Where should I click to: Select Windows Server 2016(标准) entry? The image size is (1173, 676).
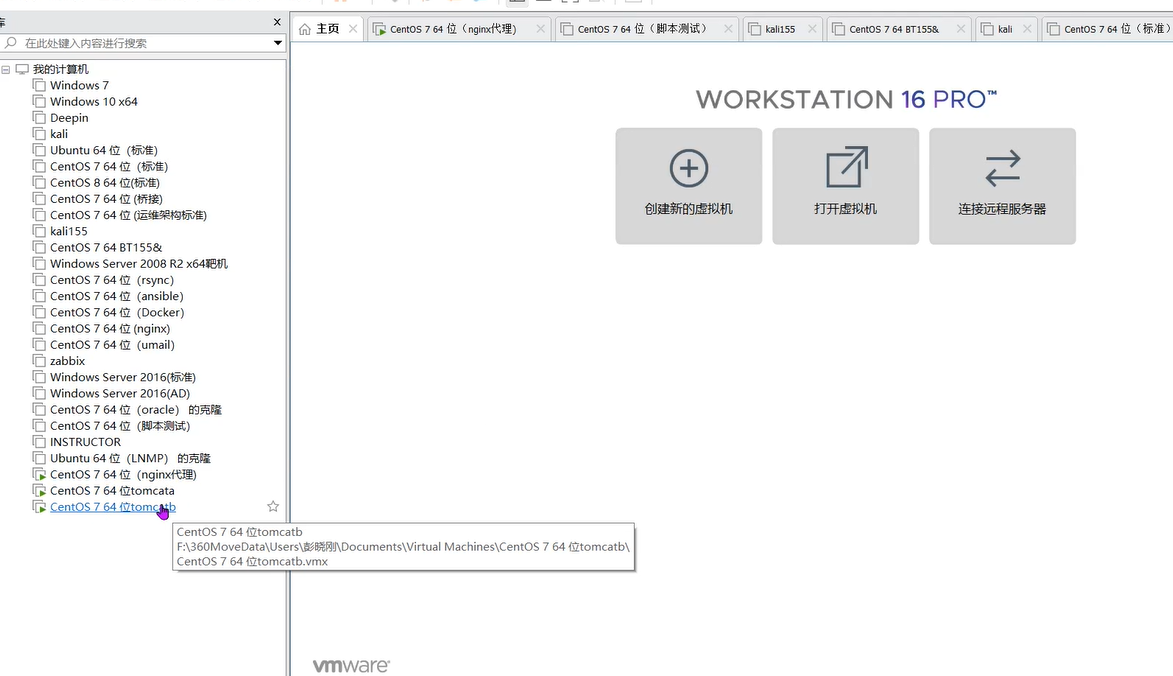(x=123, y=377)
